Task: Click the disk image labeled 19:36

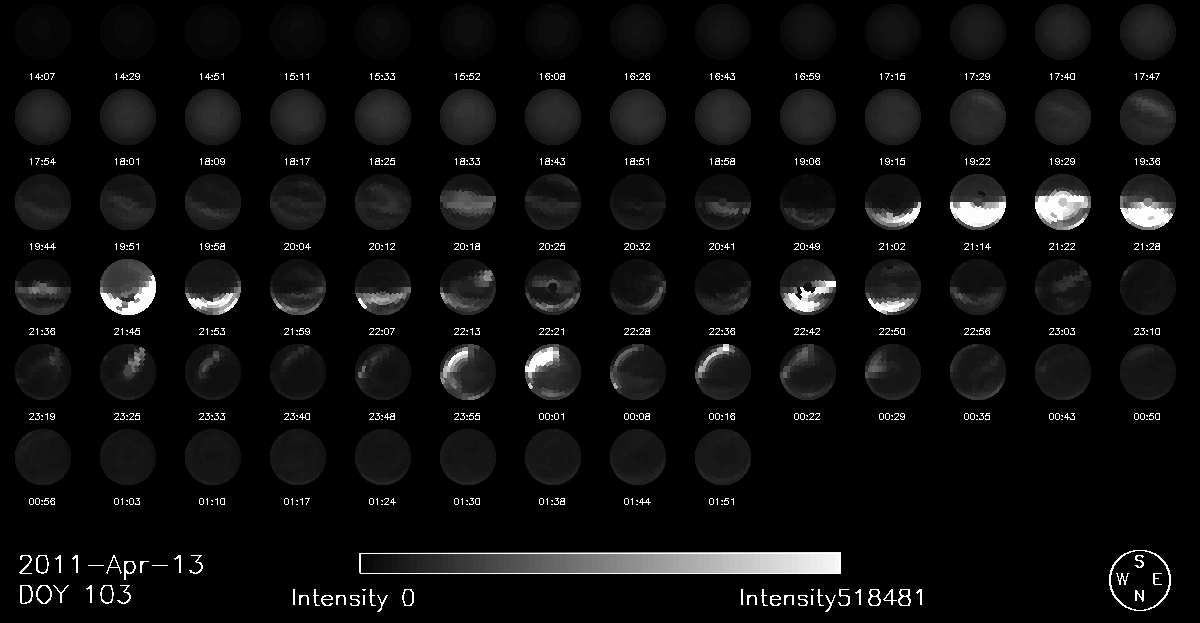Action: coord(1148,116)
